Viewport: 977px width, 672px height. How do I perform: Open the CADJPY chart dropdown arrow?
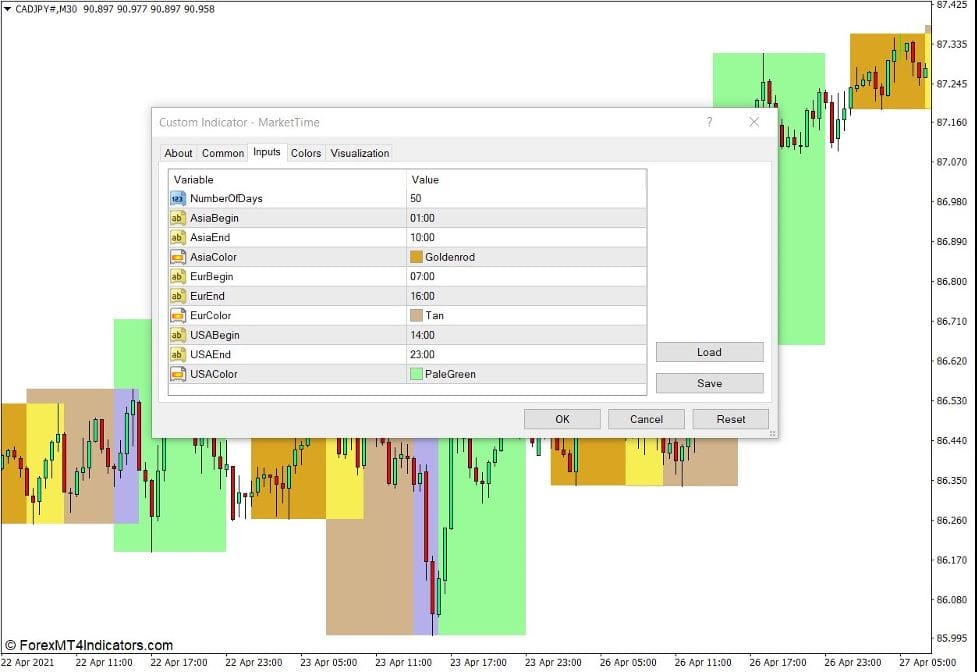pos(9,7)
